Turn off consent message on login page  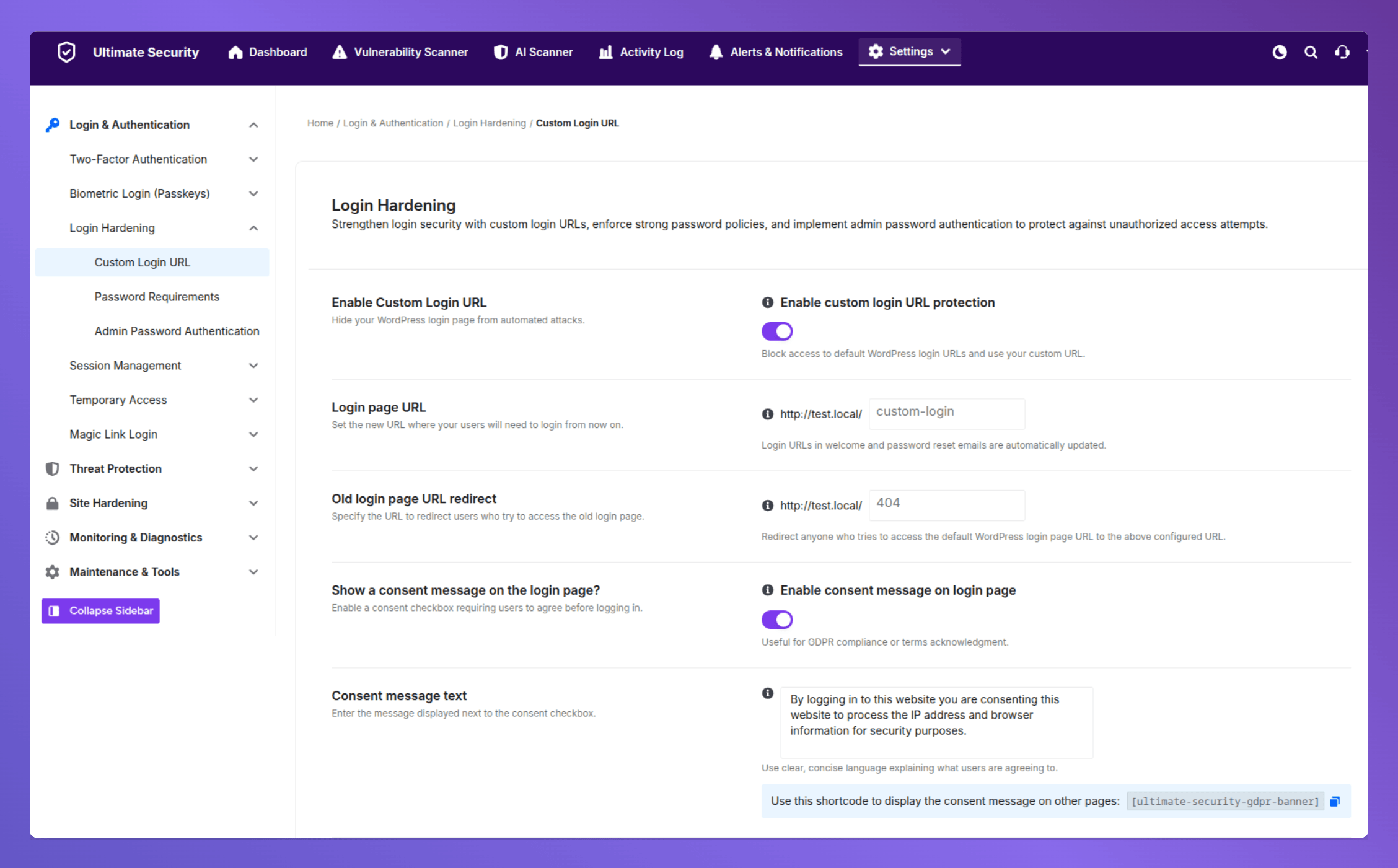(x=776, y=620)
